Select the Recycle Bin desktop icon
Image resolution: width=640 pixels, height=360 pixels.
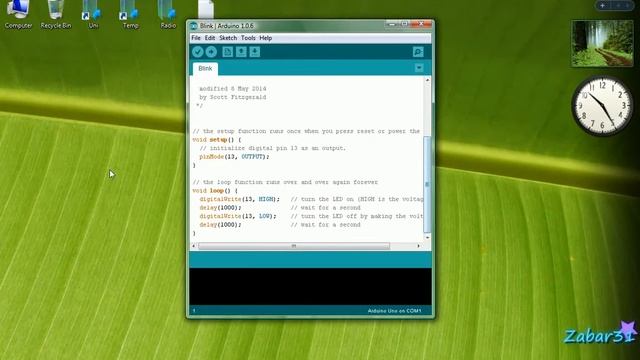click(x=56, y=15)
